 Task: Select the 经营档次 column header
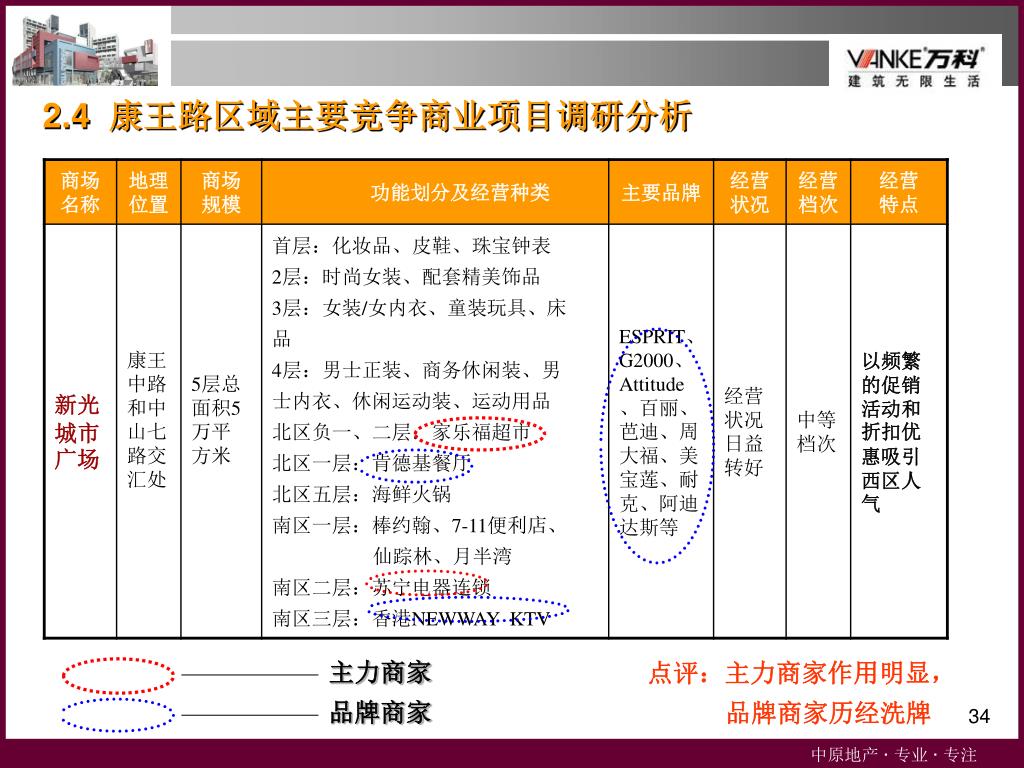coord(818,192)
